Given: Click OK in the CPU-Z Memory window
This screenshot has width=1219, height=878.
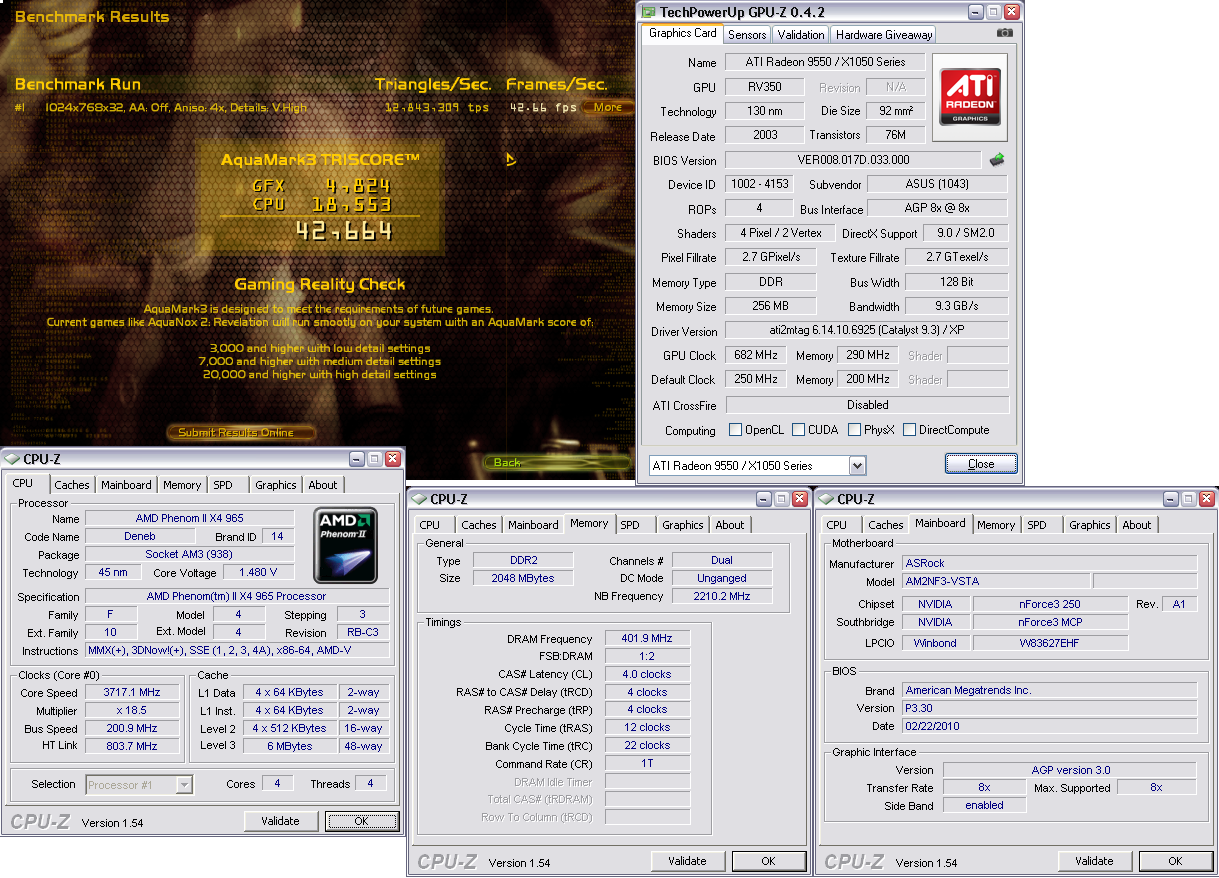Looking at the screenshot, I should 769,861.
